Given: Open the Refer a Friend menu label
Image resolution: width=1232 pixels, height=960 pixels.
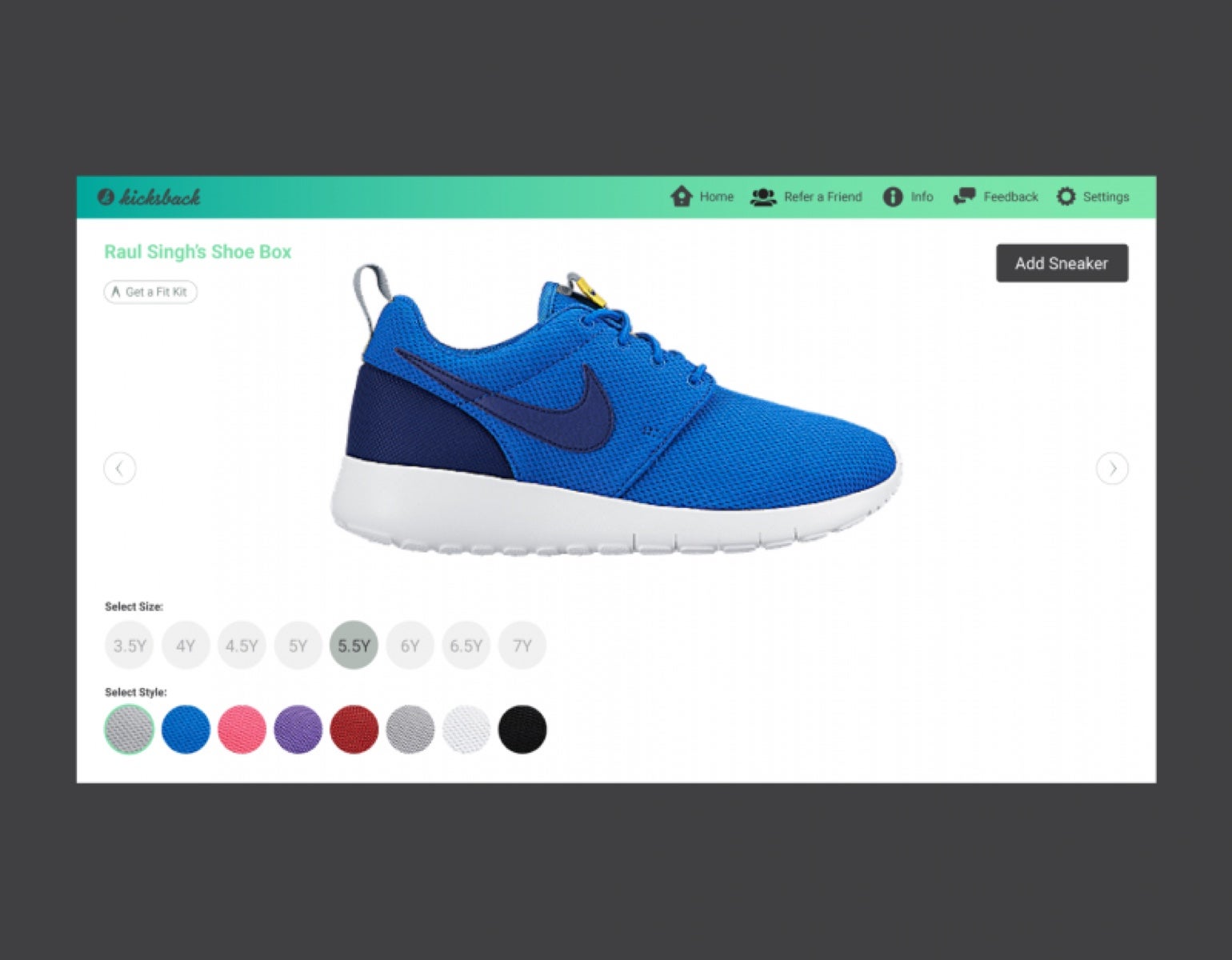Looking at the screenshot, I should 823,197.
